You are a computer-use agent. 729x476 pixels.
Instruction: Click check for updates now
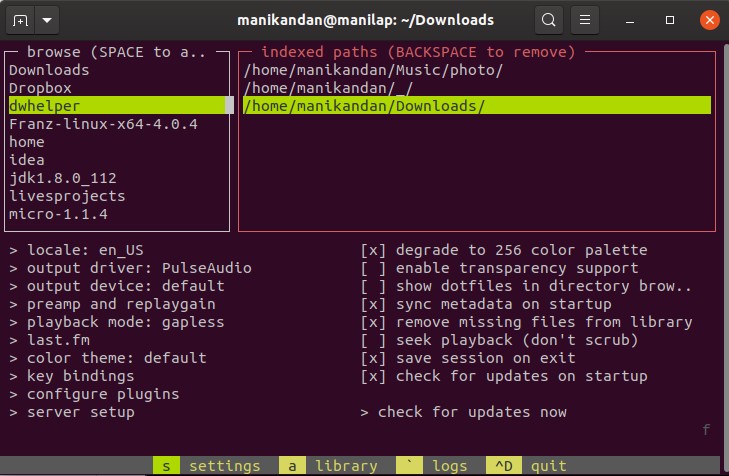tap(464, 412)
